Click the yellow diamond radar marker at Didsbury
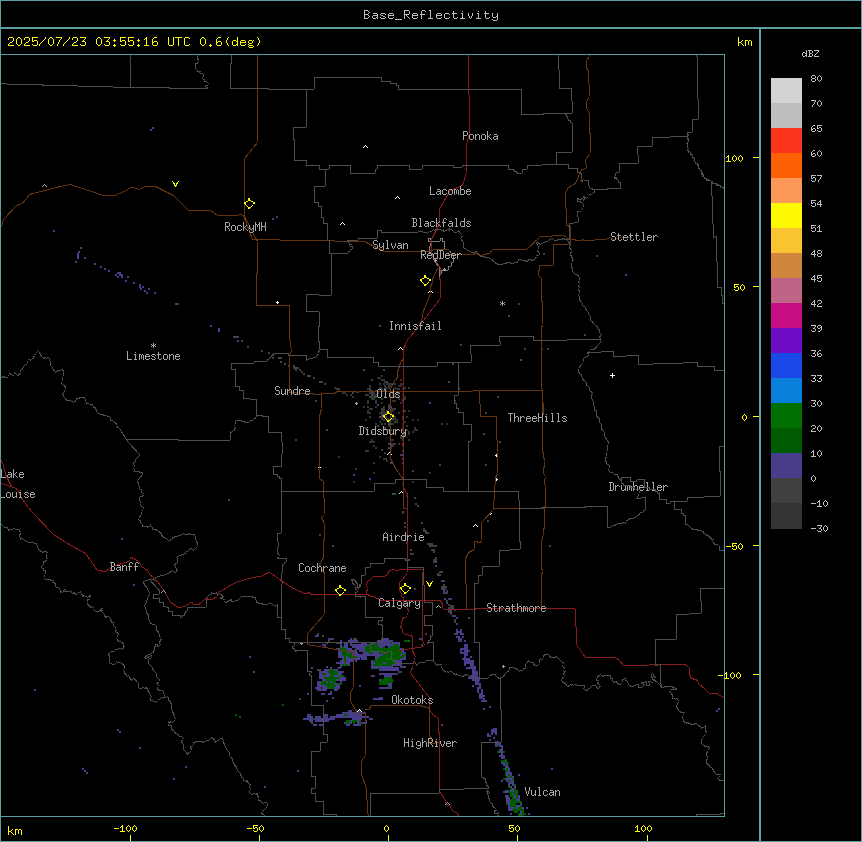Image resolution: width=862 pixels, height=842 pixels. pos(388,417)
